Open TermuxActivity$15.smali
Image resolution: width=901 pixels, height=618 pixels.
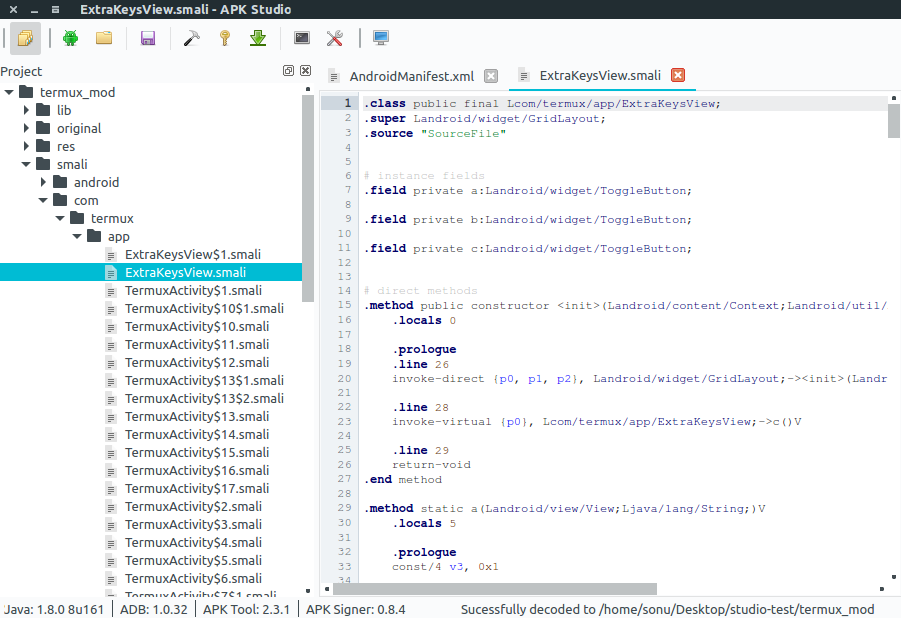197,452
